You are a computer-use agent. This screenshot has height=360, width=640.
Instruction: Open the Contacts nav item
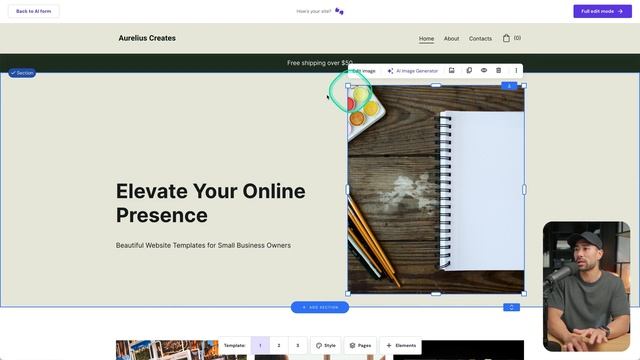tap(480, 38)
